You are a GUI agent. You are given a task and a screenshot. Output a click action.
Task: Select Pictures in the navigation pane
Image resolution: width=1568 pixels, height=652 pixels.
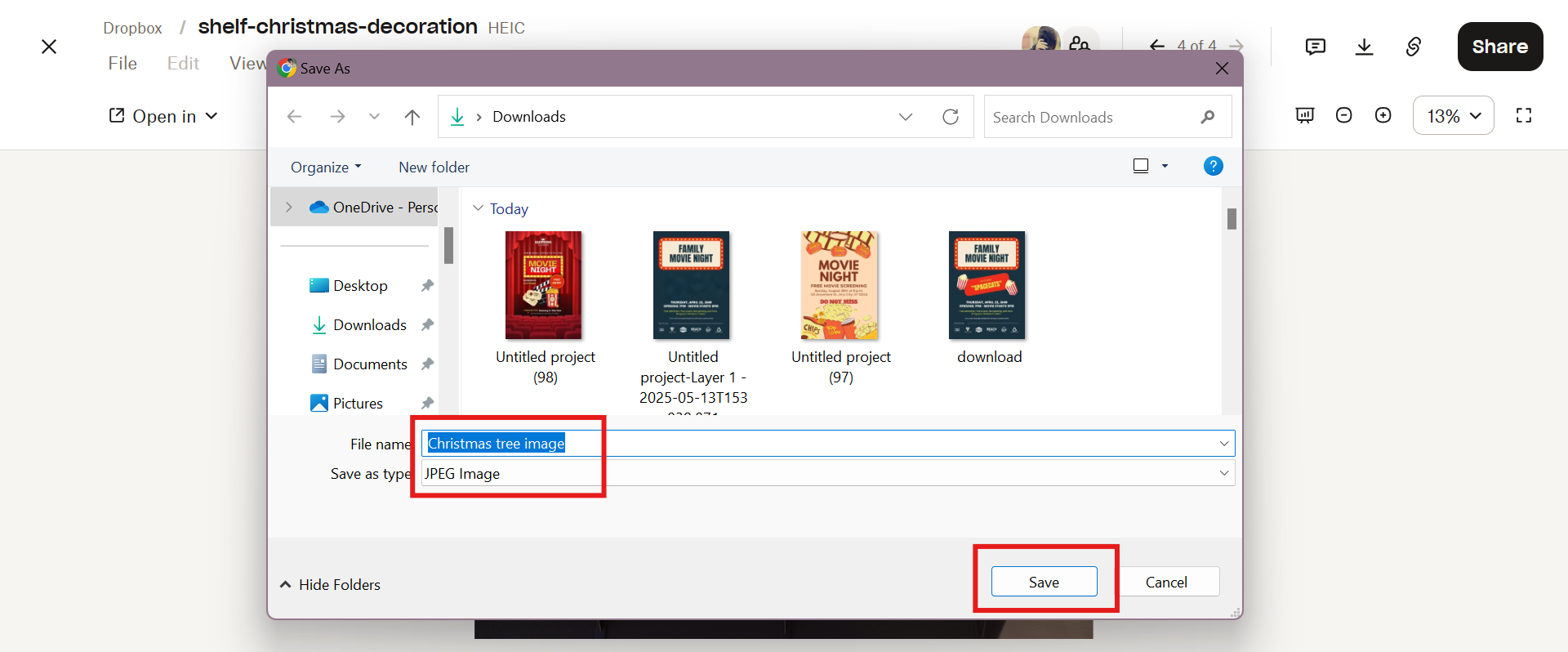(347, 404)
